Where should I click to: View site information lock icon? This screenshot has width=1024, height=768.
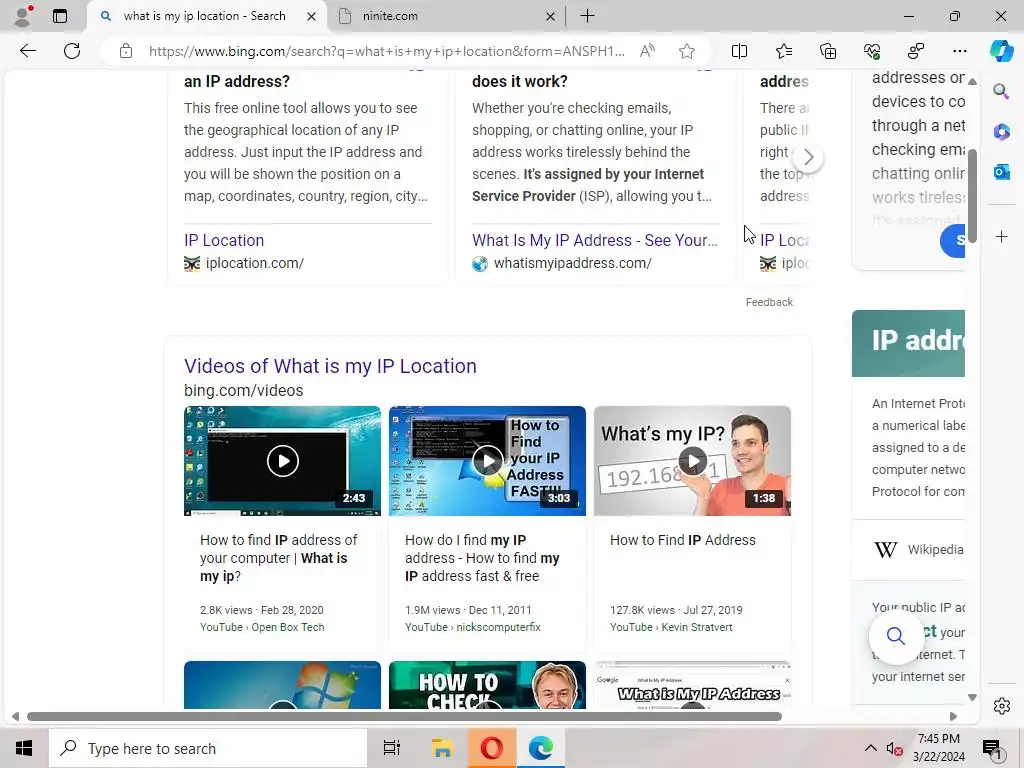point(126,51)
